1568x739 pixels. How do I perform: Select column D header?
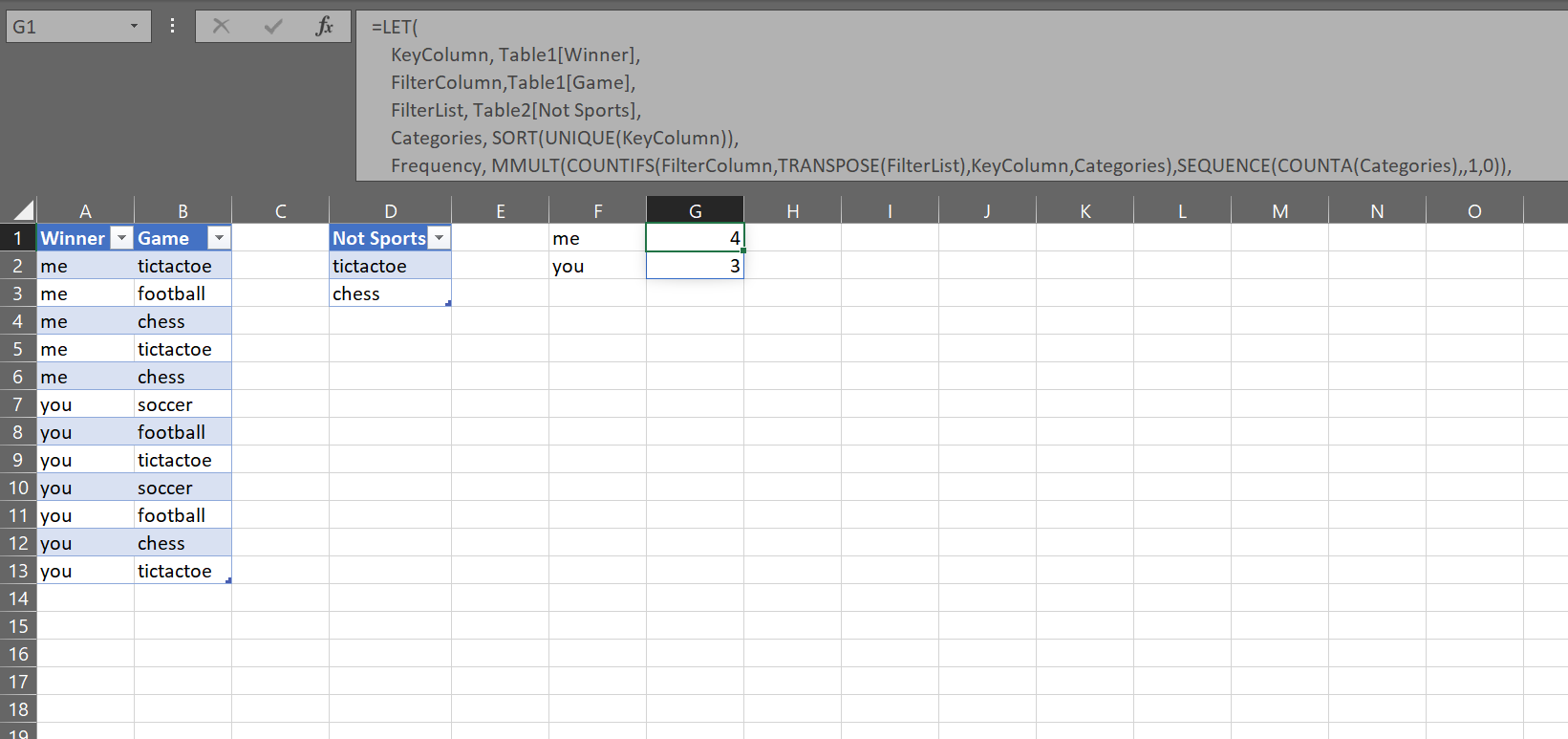pyautogui.click(x=390, y=210)
